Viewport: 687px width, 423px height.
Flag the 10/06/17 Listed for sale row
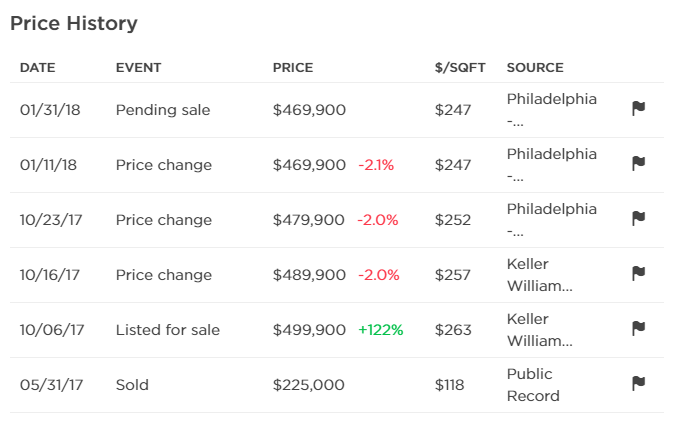638,329
